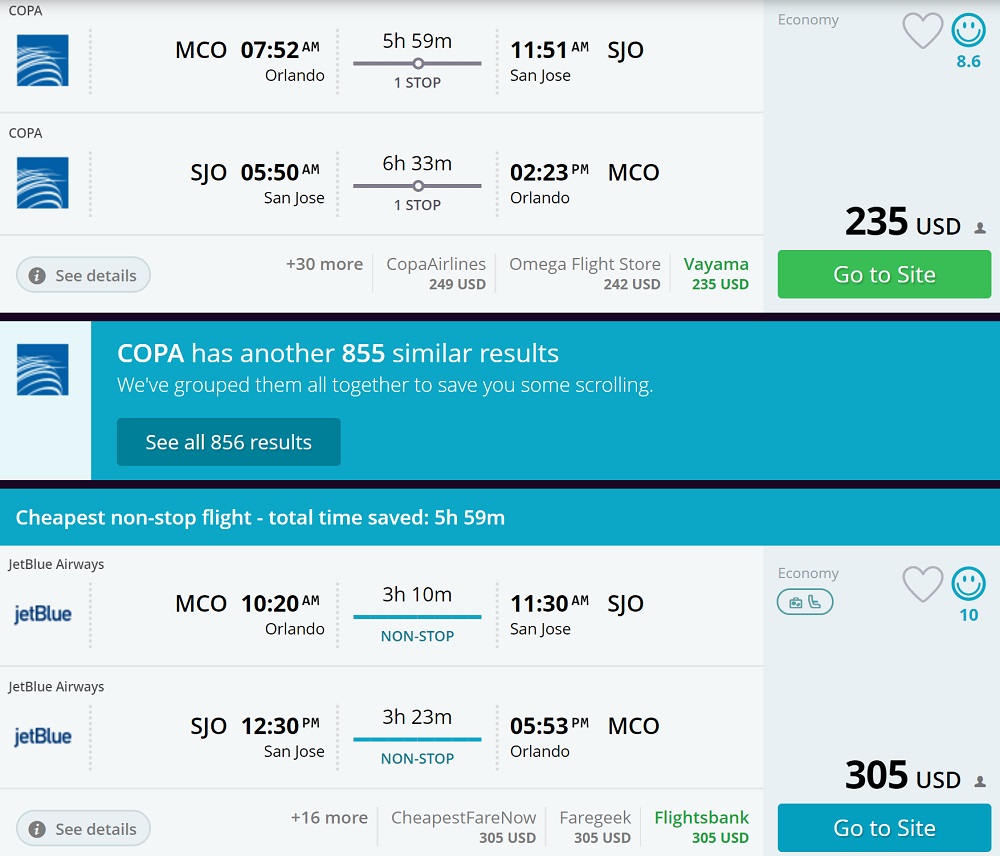The height and width of the screenshot is (856, 1000).
Task: Click the JetBlue logo on return flight
Action: [43, 737]
